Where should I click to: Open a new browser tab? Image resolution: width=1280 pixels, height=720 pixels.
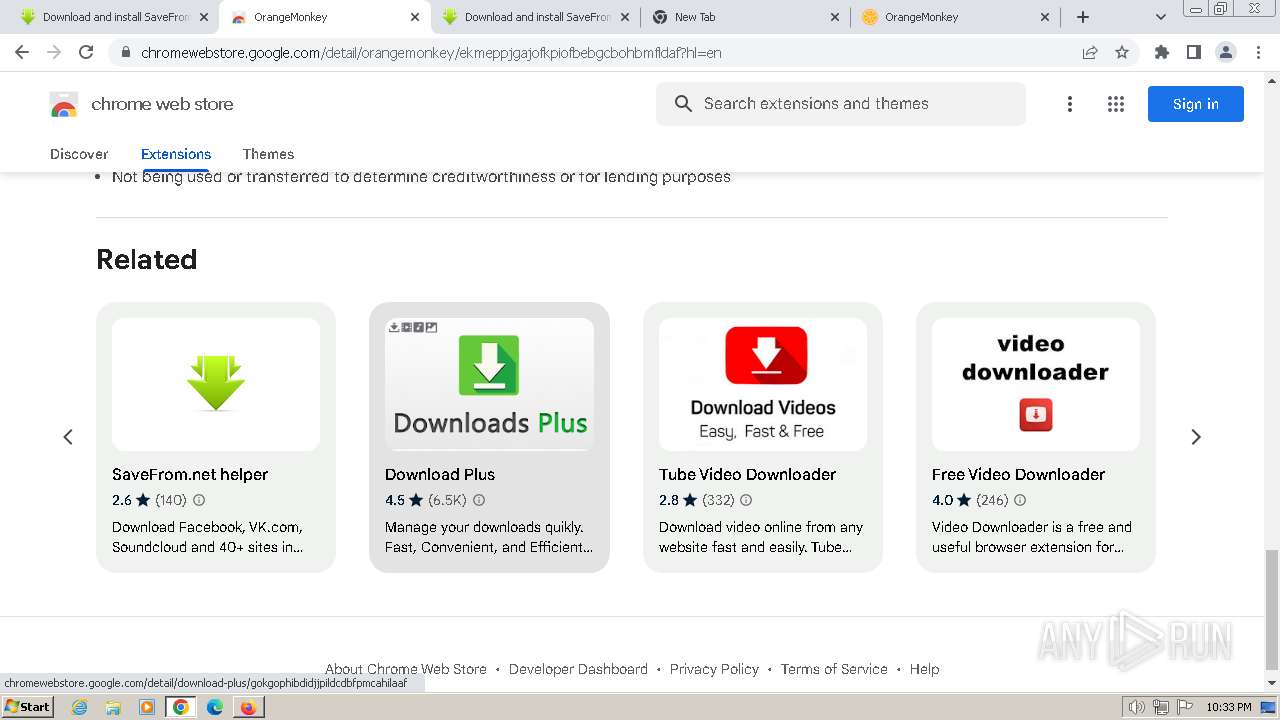[1083, 17]
